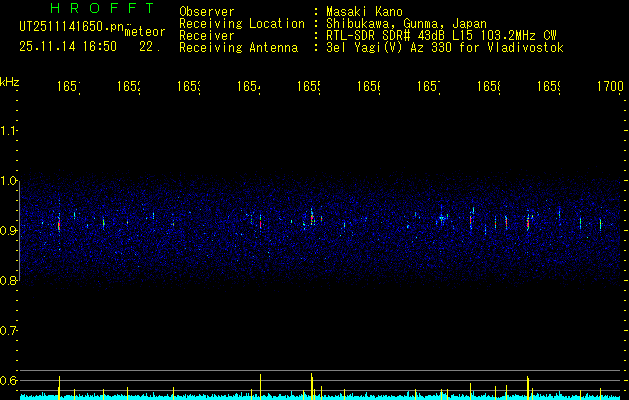This screenshot has height=400, width=629.
Task: Click the green HROFFT title text
Action: (x=102, y=8)
